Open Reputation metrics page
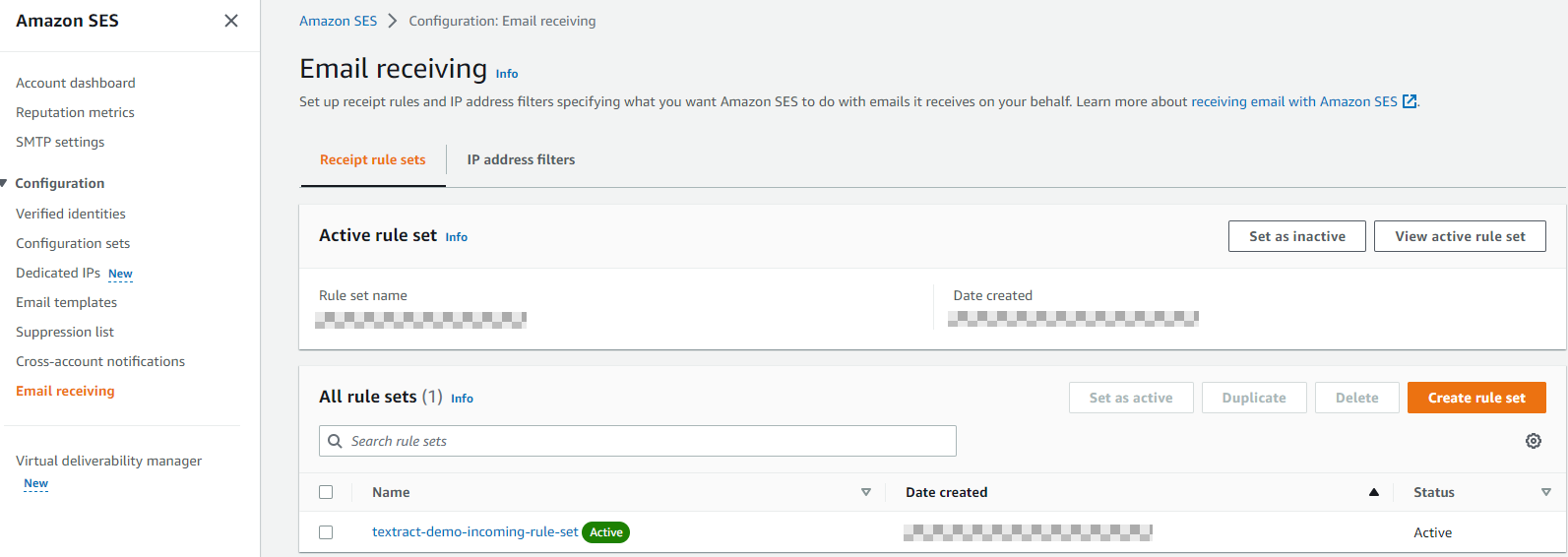Screen dimensions: 1568x557 coord(75,112)
